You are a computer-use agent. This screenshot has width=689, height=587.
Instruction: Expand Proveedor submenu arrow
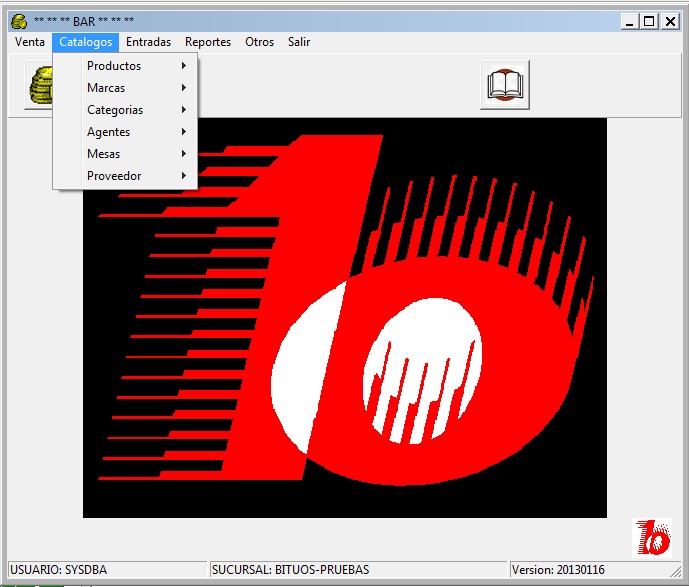[184, 176]
